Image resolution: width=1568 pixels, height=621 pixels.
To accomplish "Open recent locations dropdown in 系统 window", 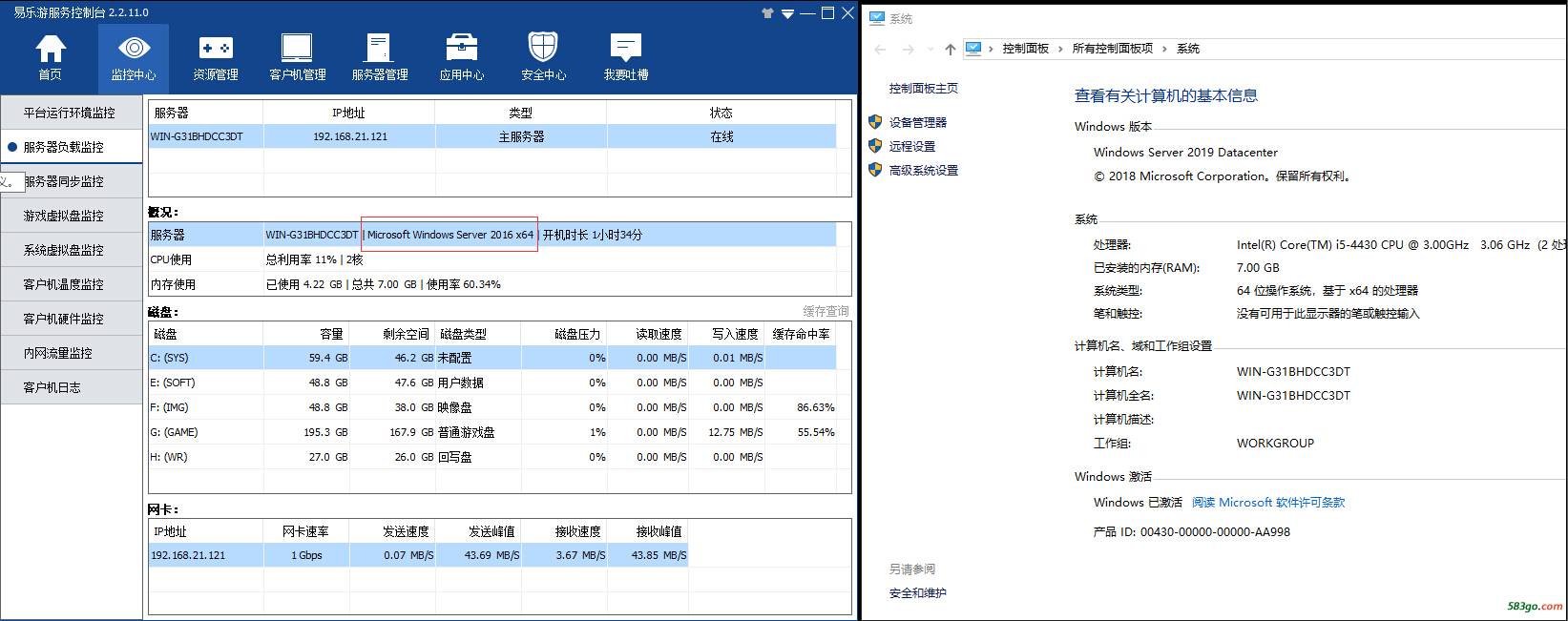I will (930, 49).
